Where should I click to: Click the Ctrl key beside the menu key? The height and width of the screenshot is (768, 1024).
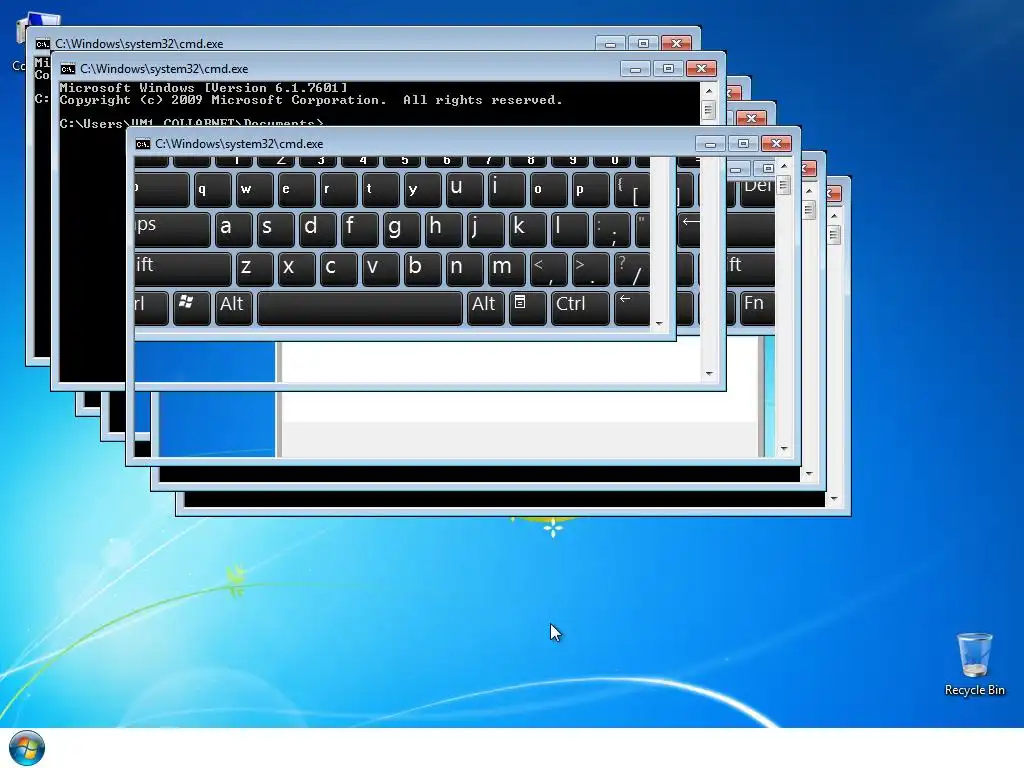pos(580,308)
